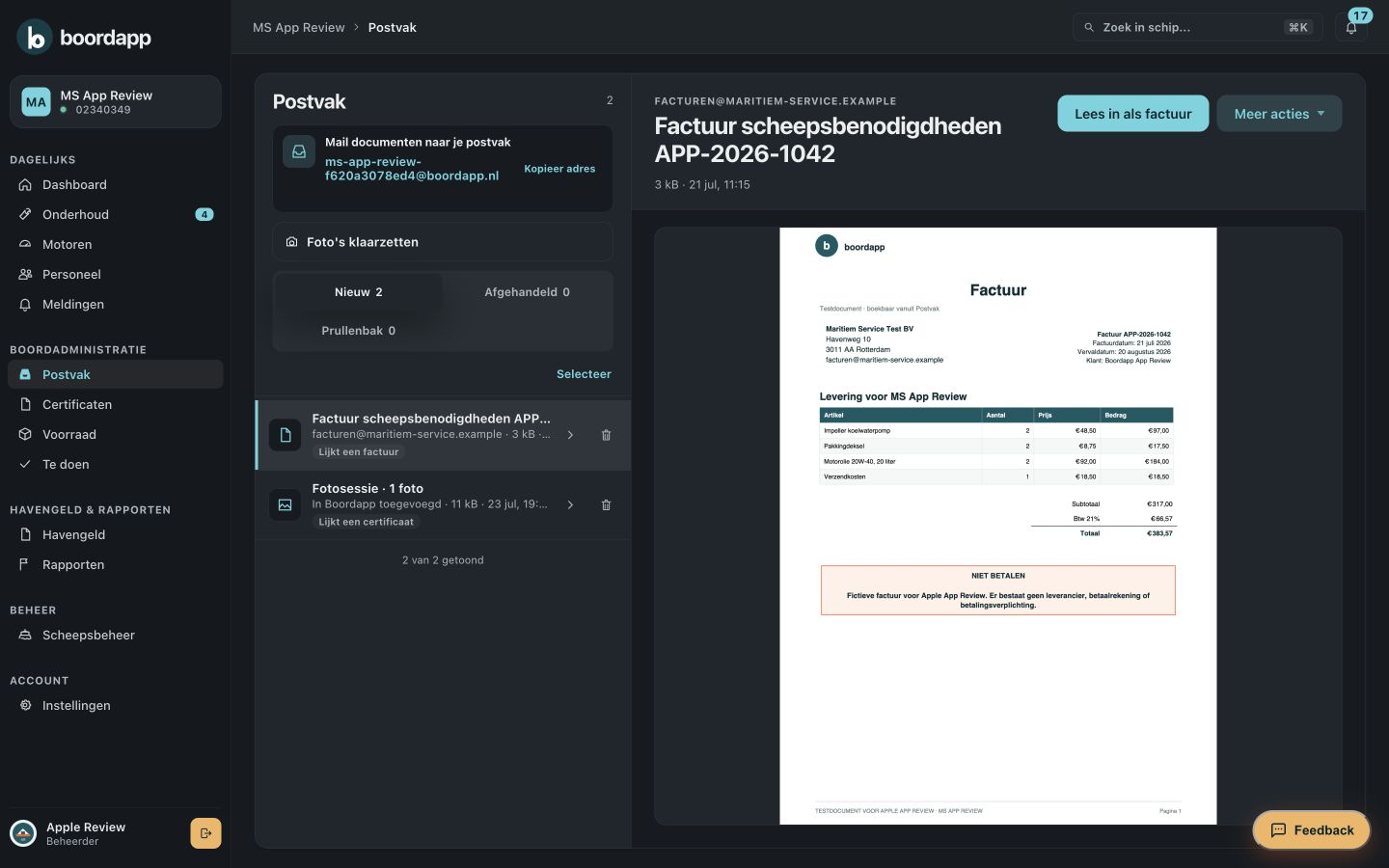1389x868 pixels.
Task: Expand the Fotosessie item chevron
Action: 571,504
